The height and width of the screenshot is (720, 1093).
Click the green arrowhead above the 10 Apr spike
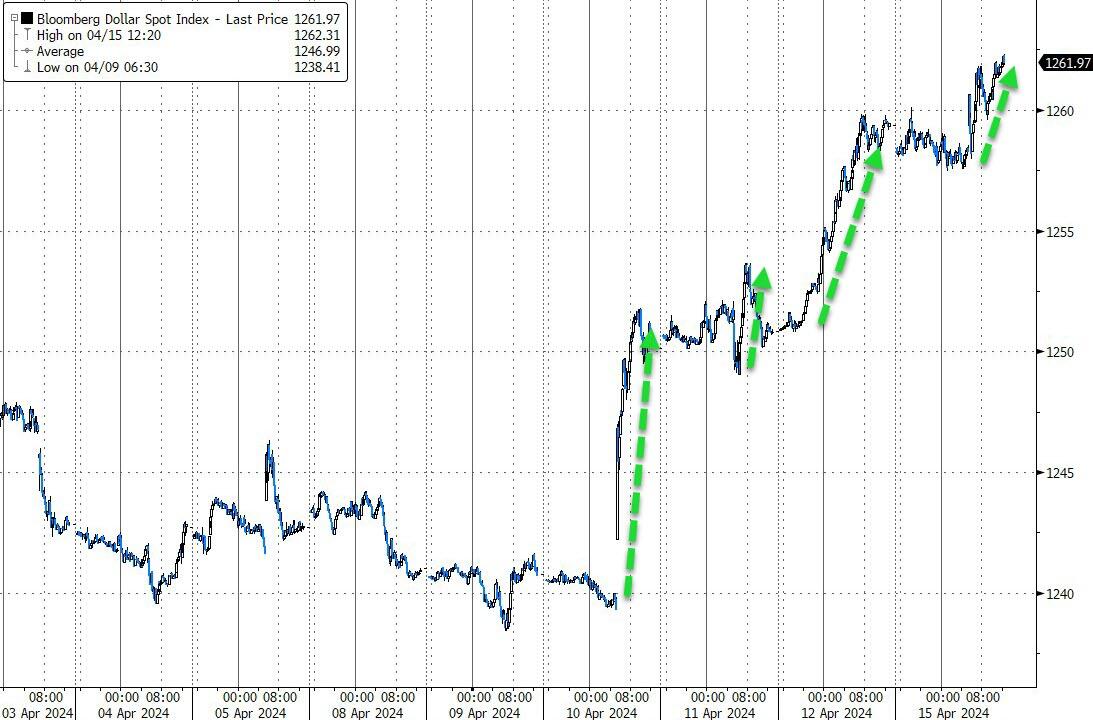click(650, 339)
